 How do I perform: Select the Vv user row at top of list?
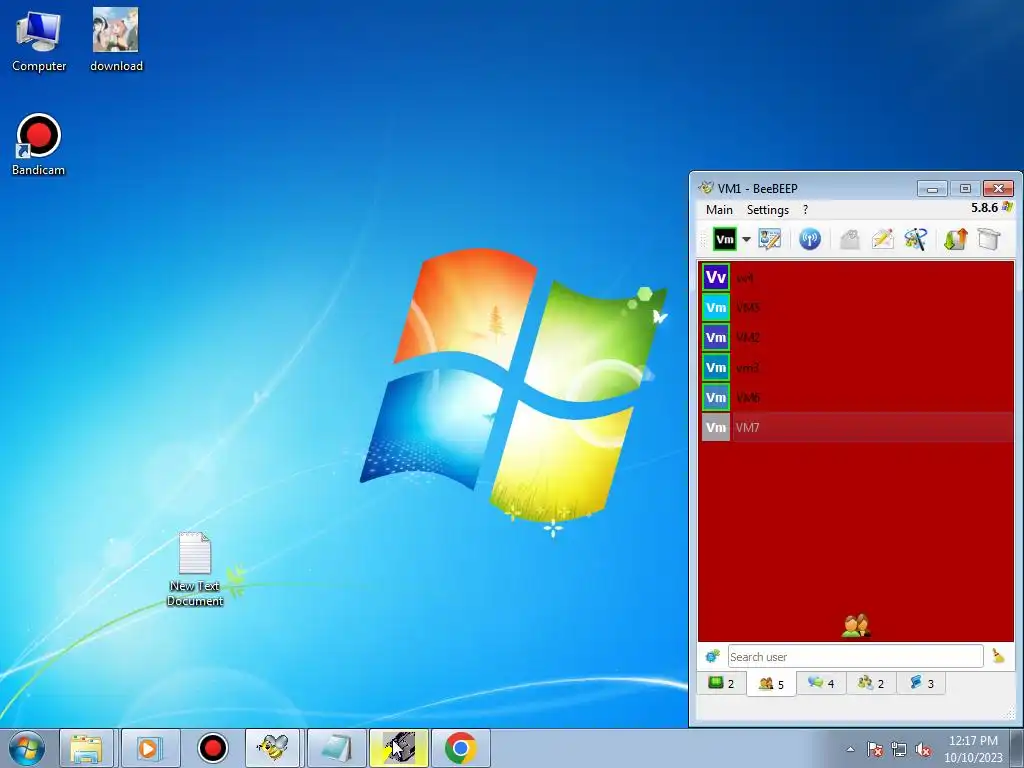[x=857, y=278]
